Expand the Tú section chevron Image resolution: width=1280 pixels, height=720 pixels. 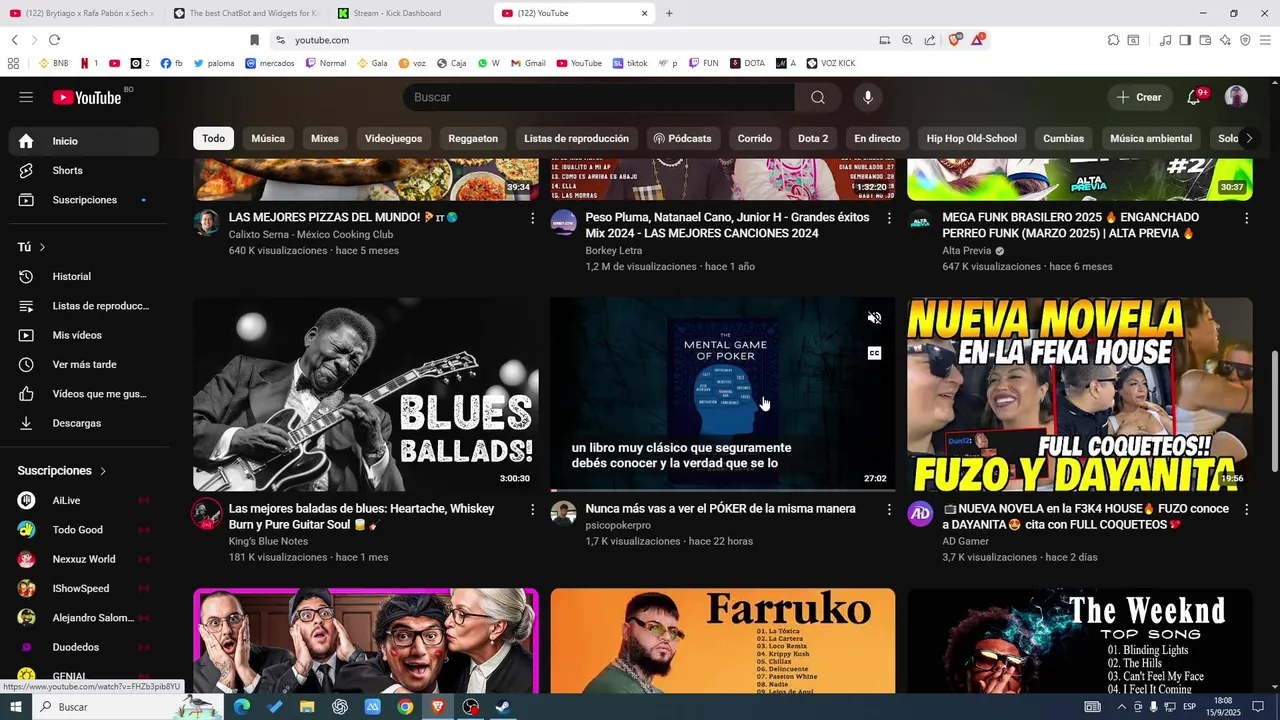point(42,247)
